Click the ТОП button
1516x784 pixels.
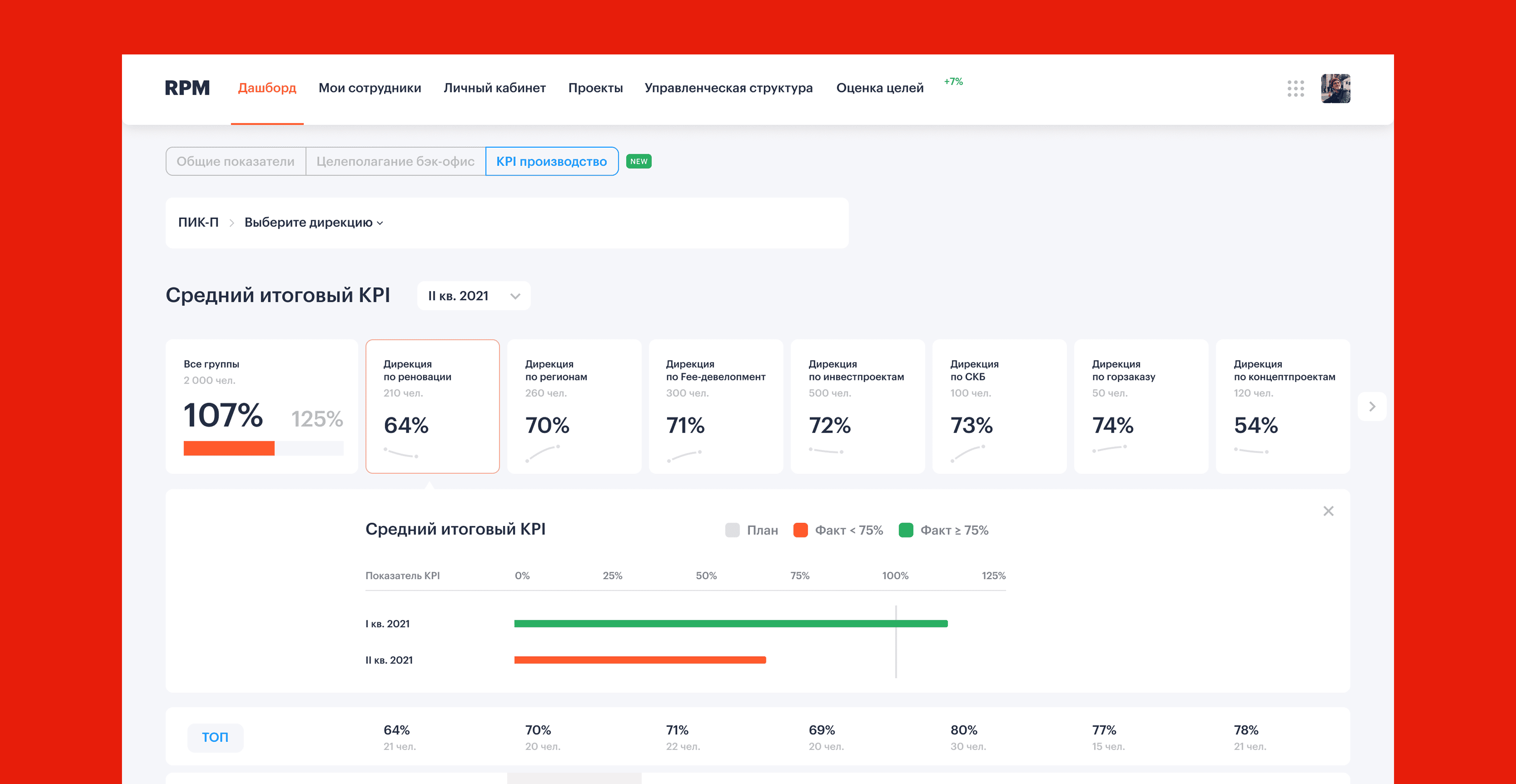[215, 737]
